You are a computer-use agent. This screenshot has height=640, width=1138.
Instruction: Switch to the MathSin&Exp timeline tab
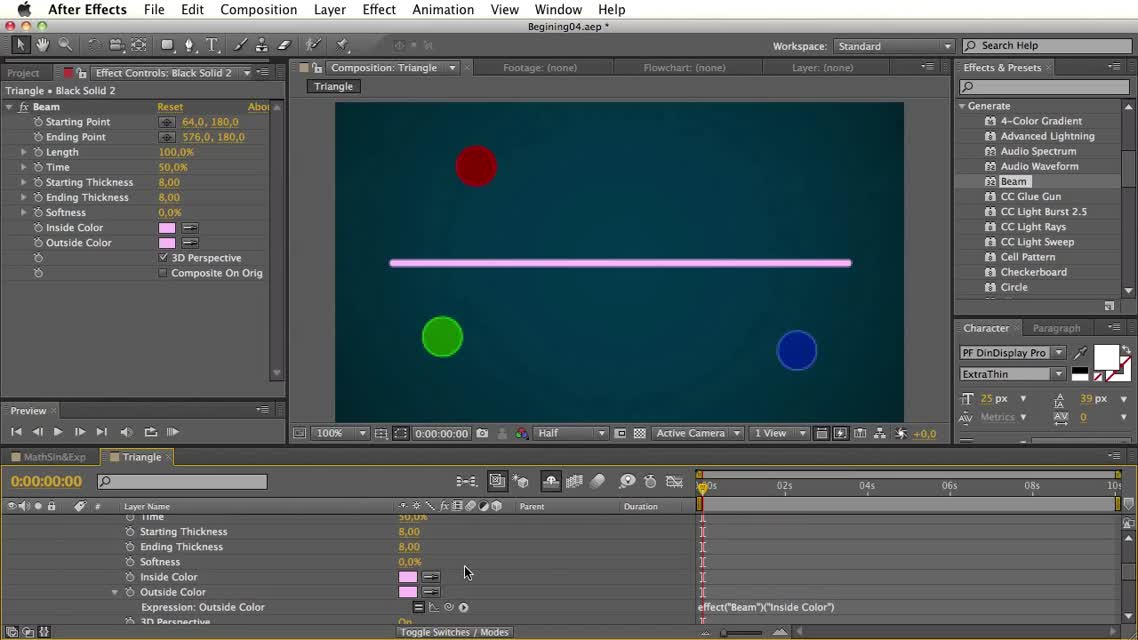point(54,457)
